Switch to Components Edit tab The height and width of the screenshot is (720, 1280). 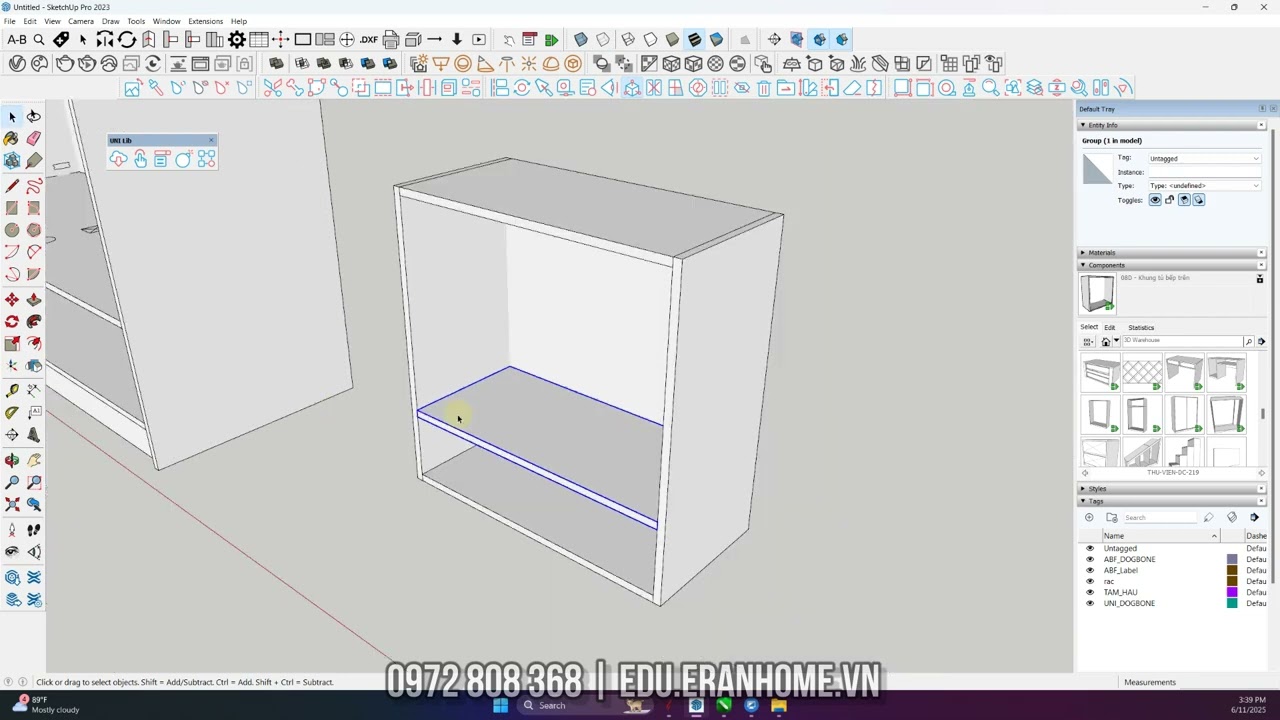(1110, 328)
